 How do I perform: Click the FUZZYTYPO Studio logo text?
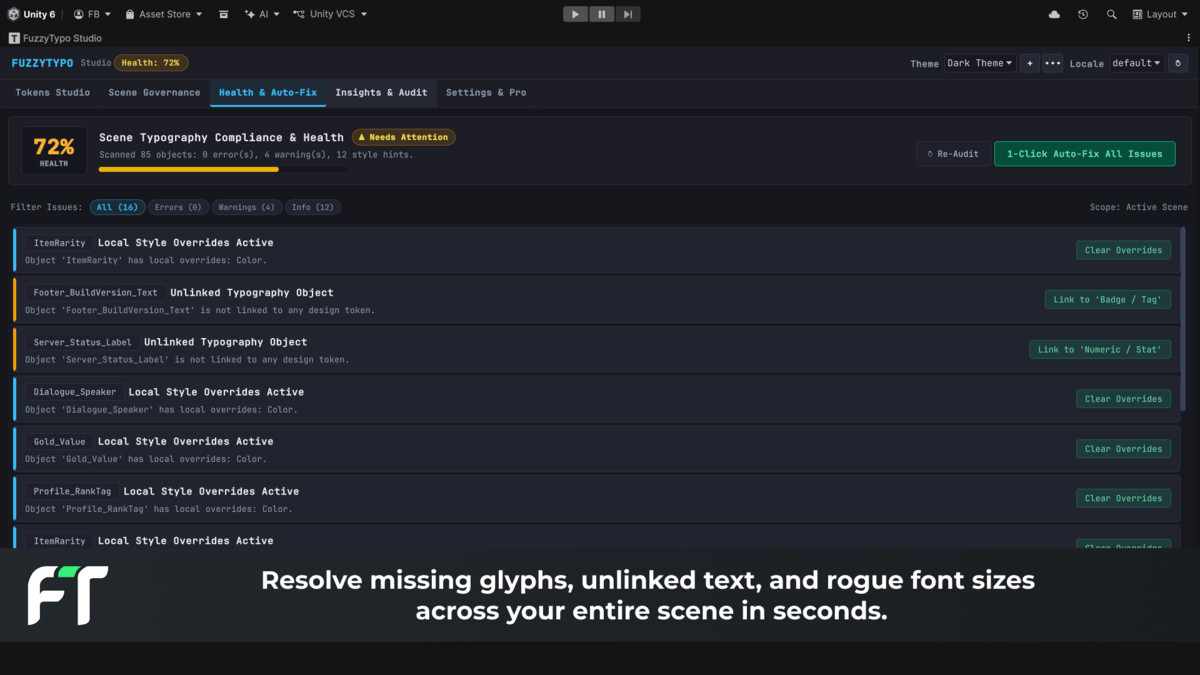(61, 63)
